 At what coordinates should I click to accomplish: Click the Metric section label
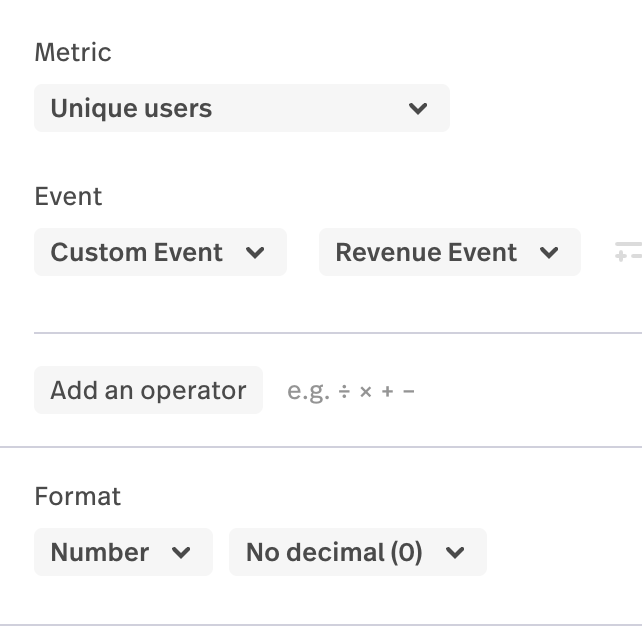click(73, 52)
